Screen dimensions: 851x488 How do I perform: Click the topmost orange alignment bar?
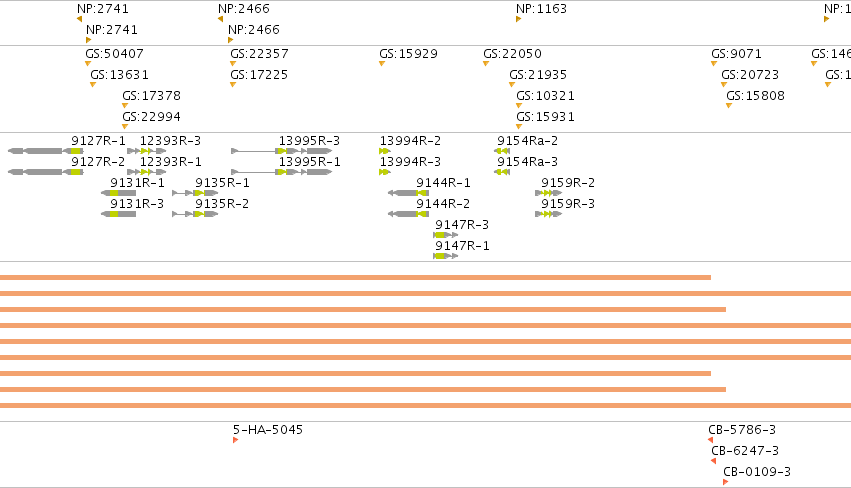[x=355, y=277]
